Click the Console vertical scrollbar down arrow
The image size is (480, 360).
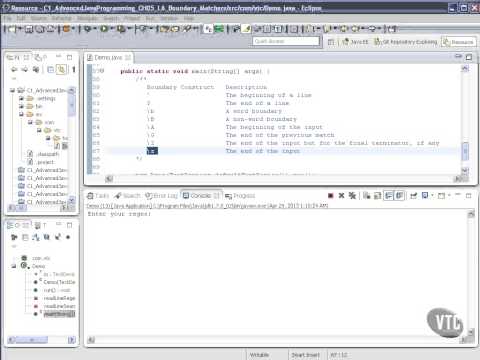(471, 332)
